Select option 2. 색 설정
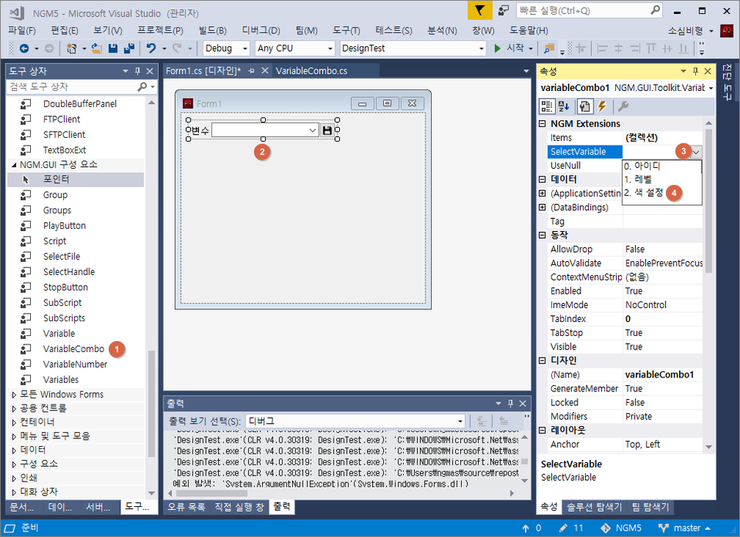Image resolution: width=740 pixels, height=537 pixels. pyautogui.click(x=644, y=193)
